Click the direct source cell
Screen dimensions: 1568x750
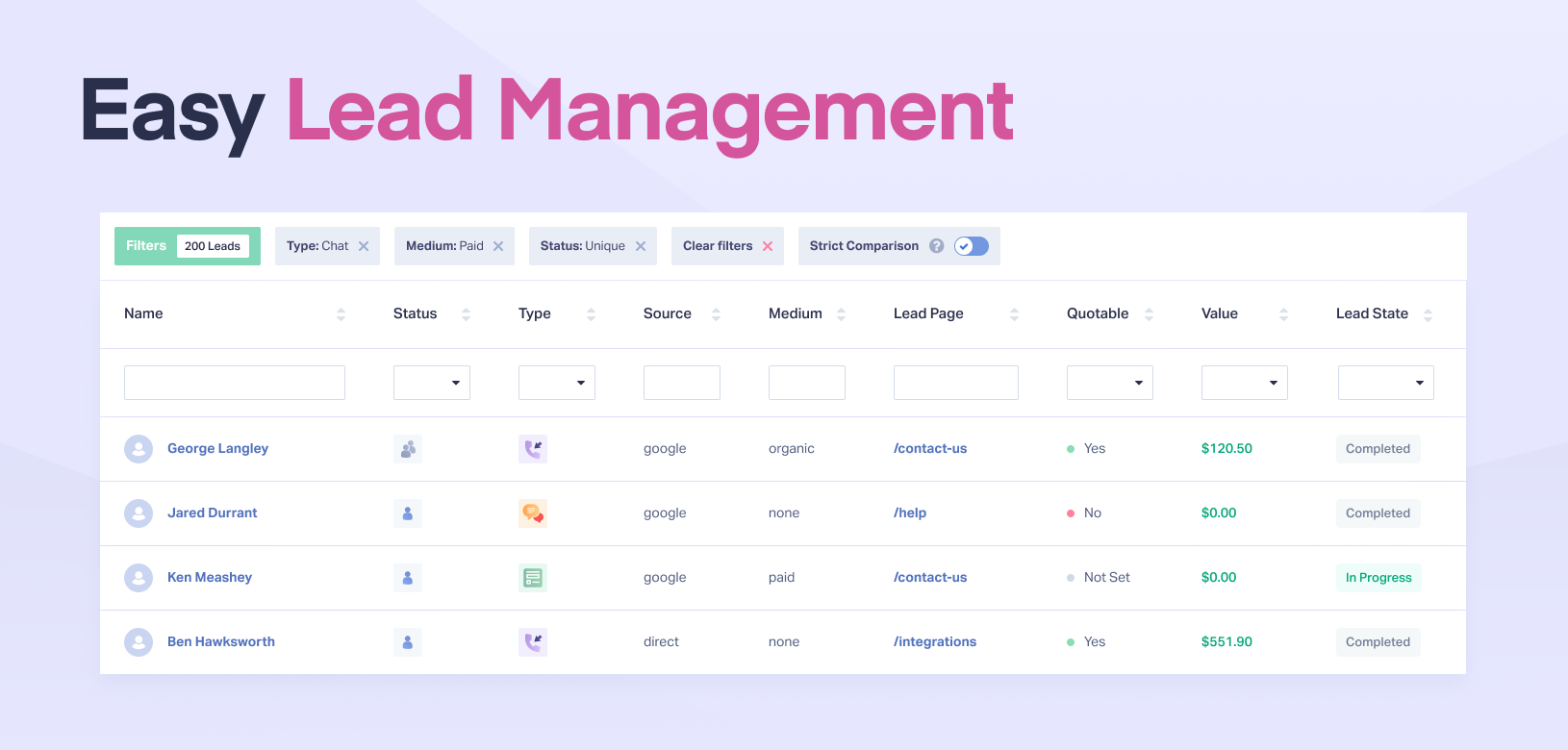661,641
